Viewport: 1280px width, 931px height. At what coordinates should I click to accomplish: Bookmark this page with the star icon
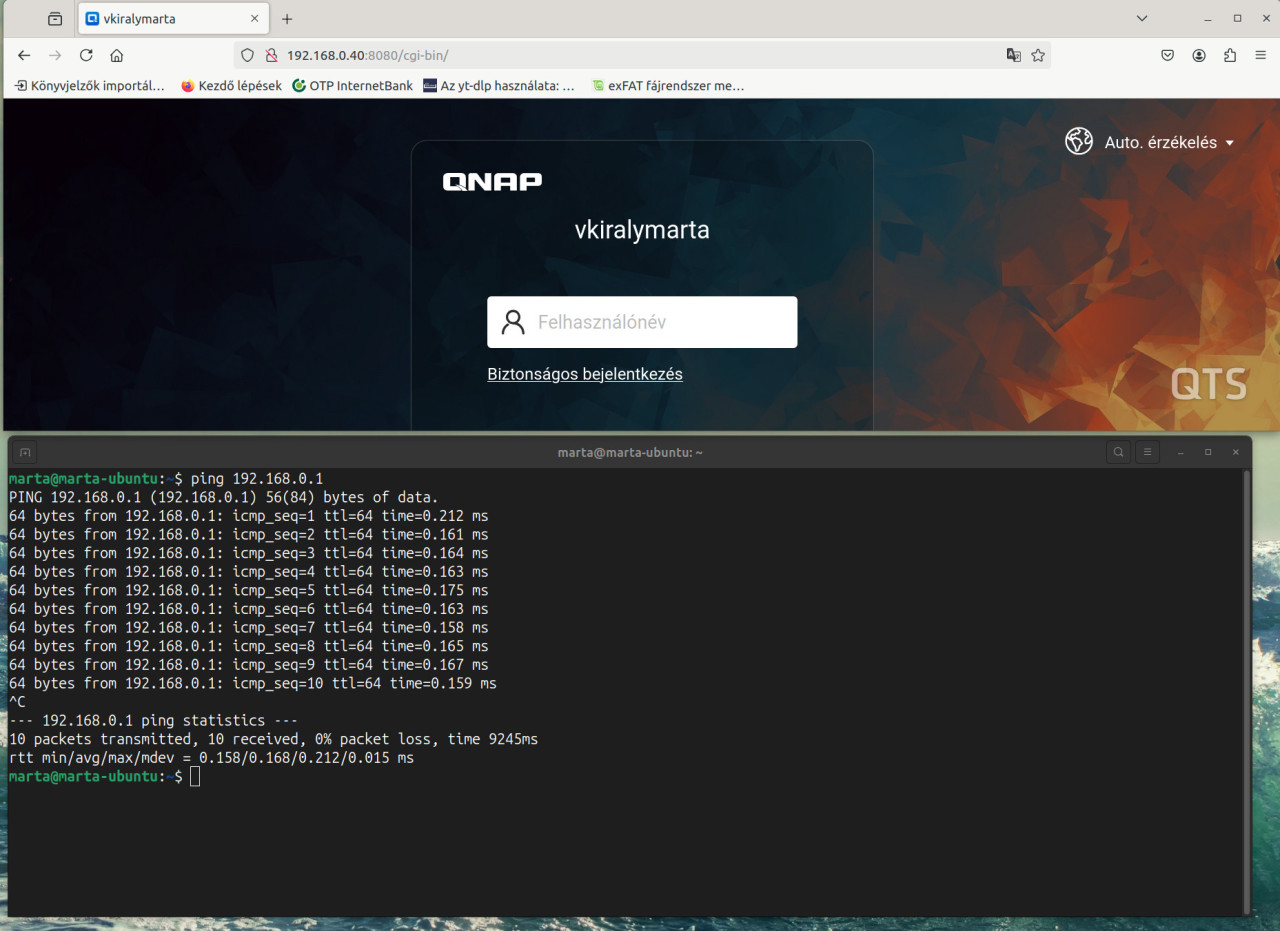pyautogui.click(x=1038, y=55)
